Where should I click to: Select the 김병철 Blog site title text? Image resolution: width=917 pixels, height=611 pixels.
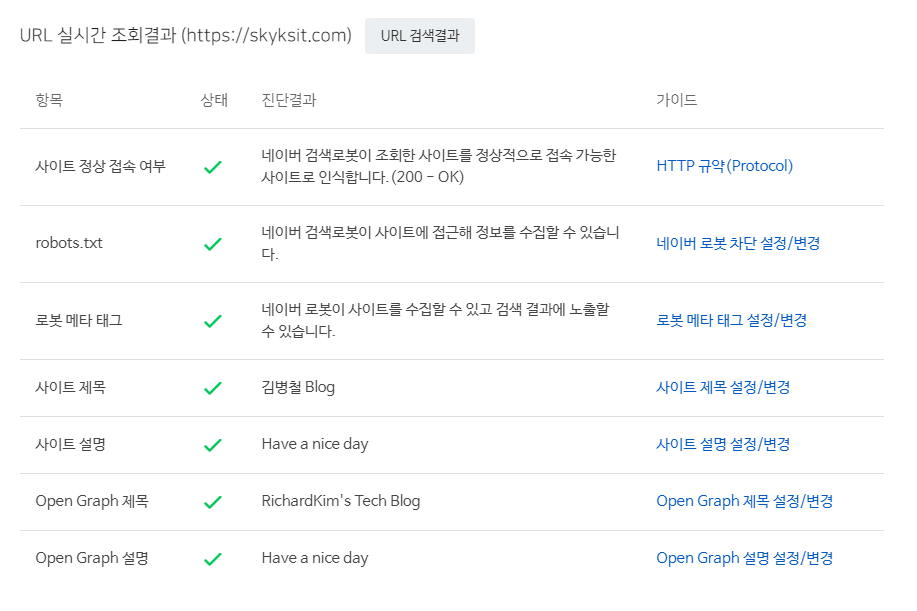(300, 388)
